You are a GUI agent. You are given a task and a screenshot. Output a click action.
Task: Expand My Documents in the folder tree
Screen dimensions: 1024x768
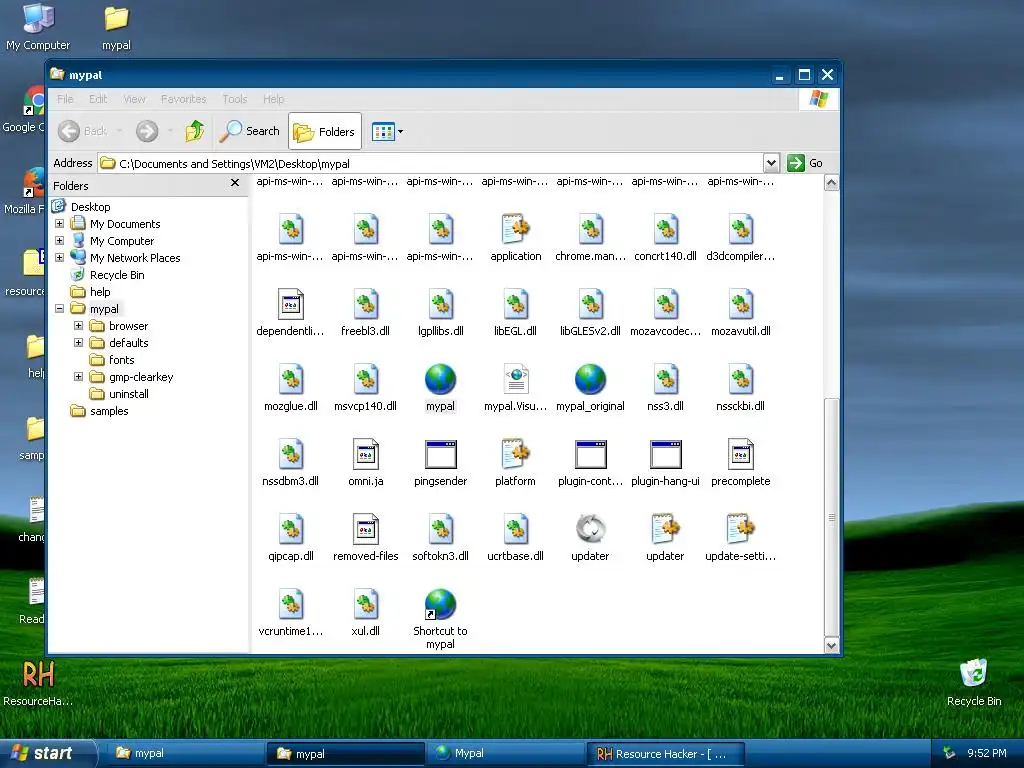coord(59,224)
